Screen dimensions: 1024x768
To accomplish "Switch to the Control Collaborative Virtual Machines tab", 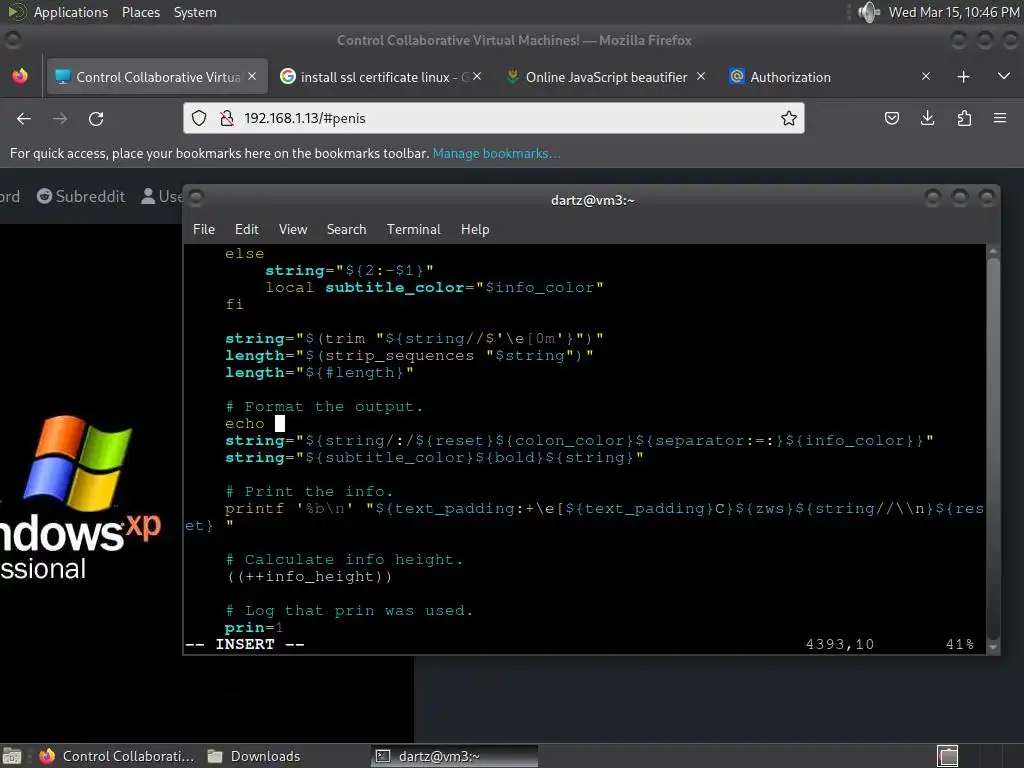I will (157, 77).
